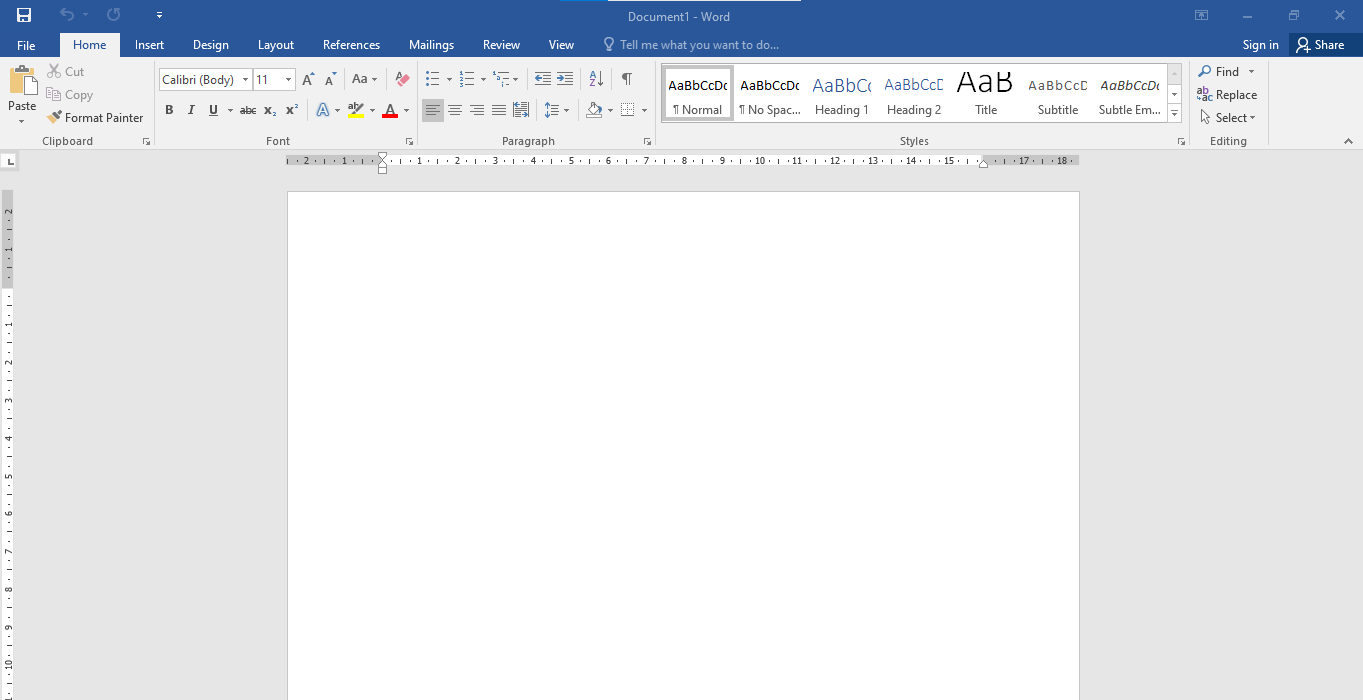This screenshot has width=1363, height=700.
Task: Switch to the Review tab
Action: click(501, 45)
